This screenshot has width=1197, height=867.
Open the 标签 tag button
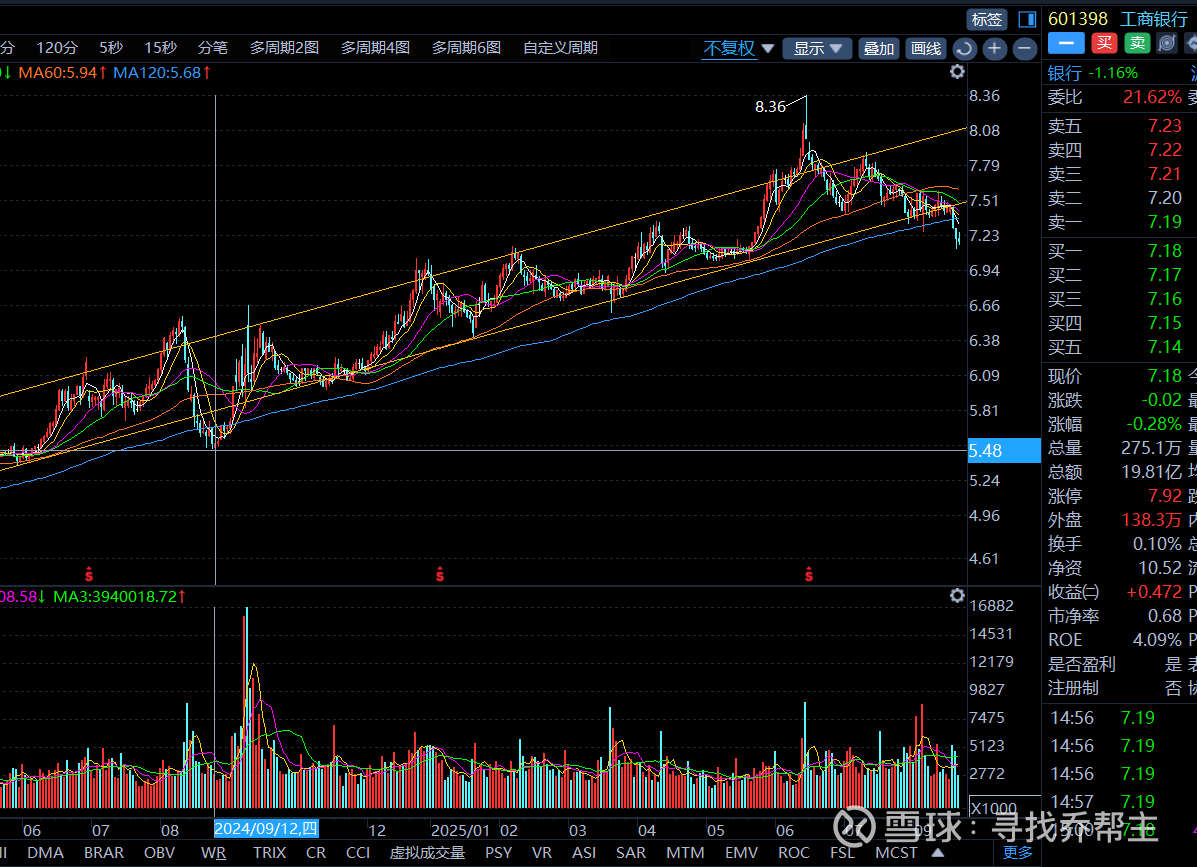[986, 19]
